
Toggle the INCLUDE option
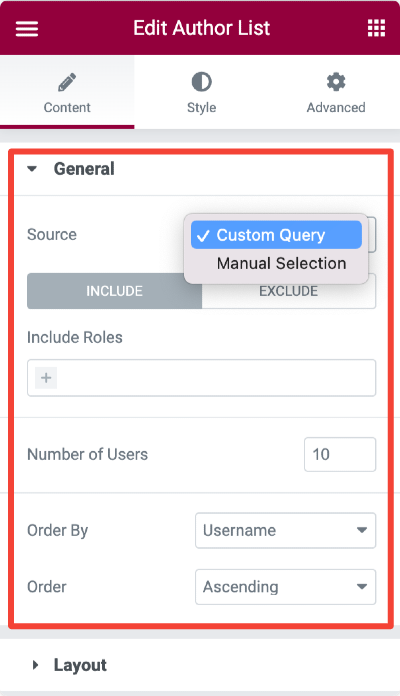(x=115, y=291)
